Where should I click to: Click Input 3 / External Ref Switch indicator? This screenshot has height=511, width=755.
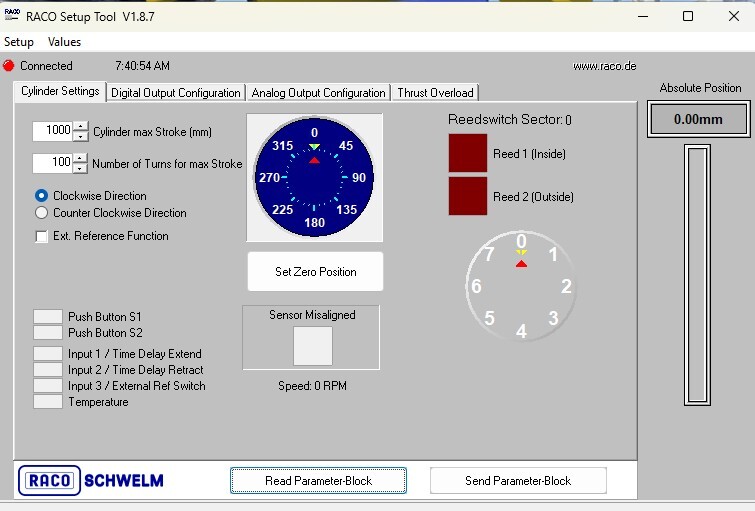[48, 385]
